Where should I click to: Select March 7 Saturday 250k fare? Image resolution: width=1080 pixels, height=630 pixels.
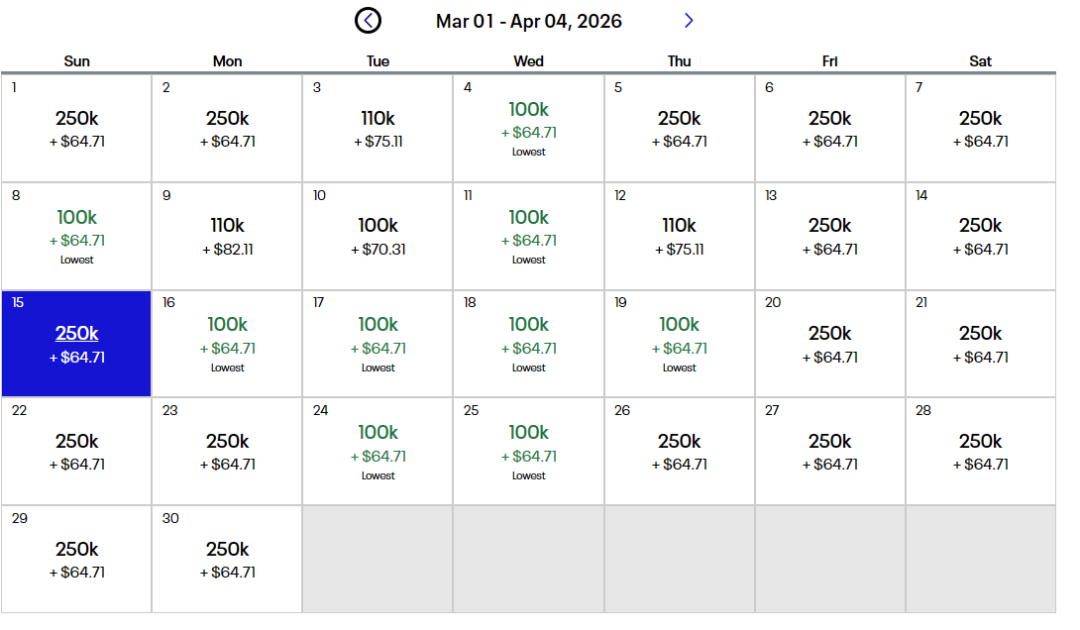tap(980, 128)
